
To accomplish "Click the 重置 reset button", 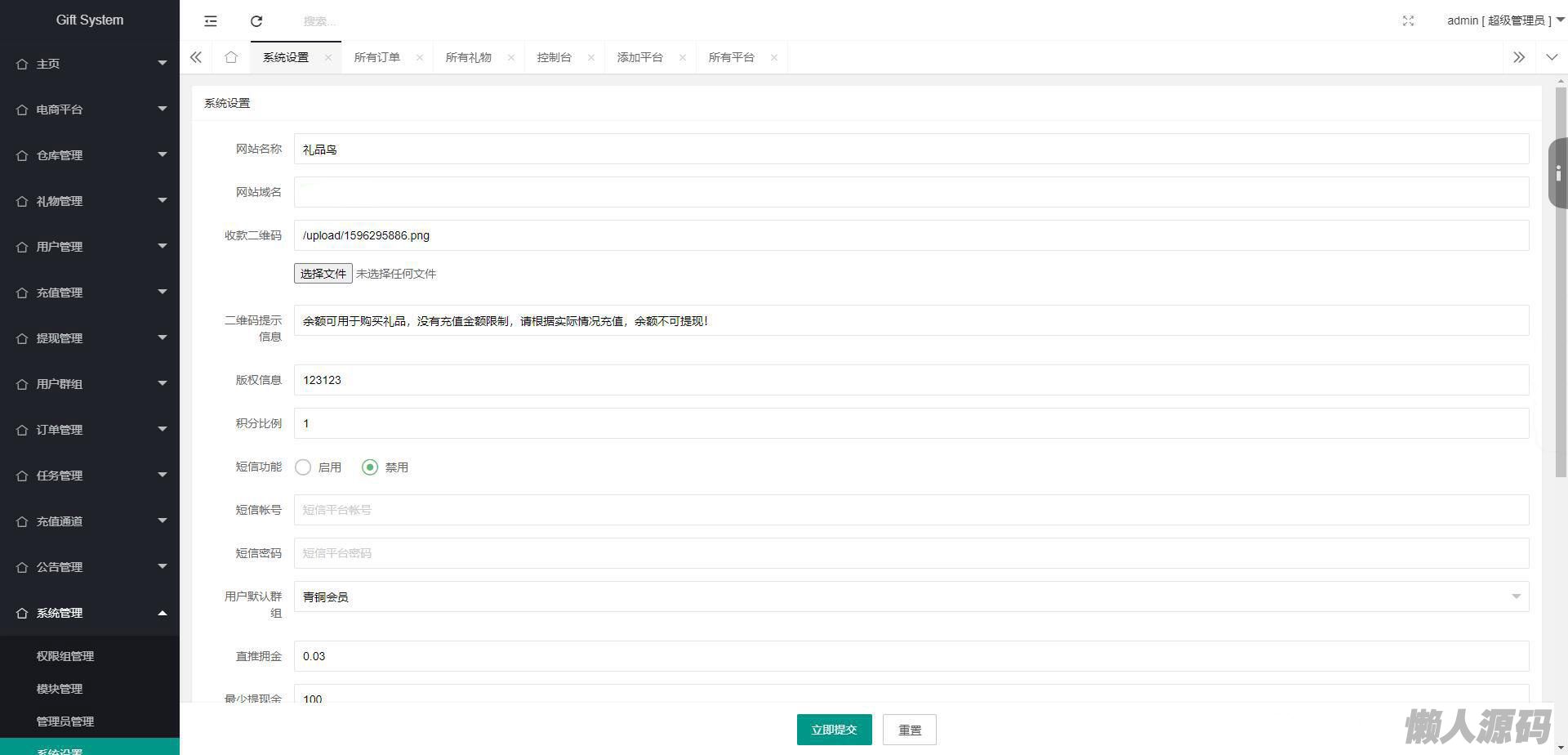I will (910, 730).
